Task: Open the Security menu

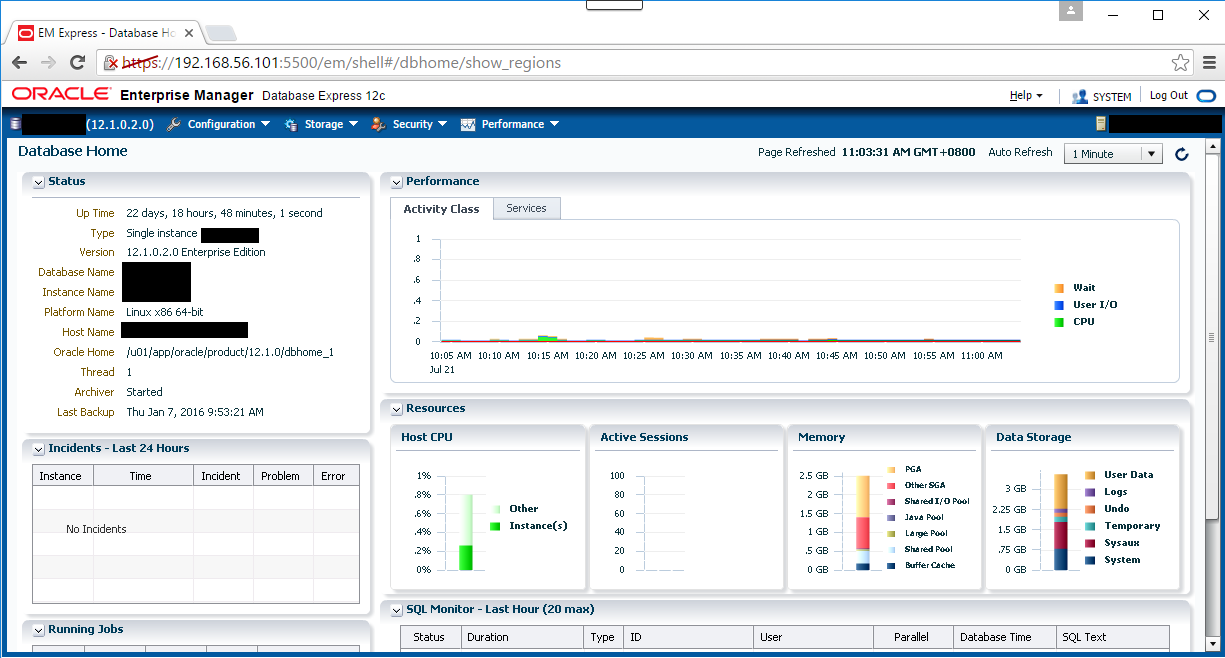Action: click(419, 124)
